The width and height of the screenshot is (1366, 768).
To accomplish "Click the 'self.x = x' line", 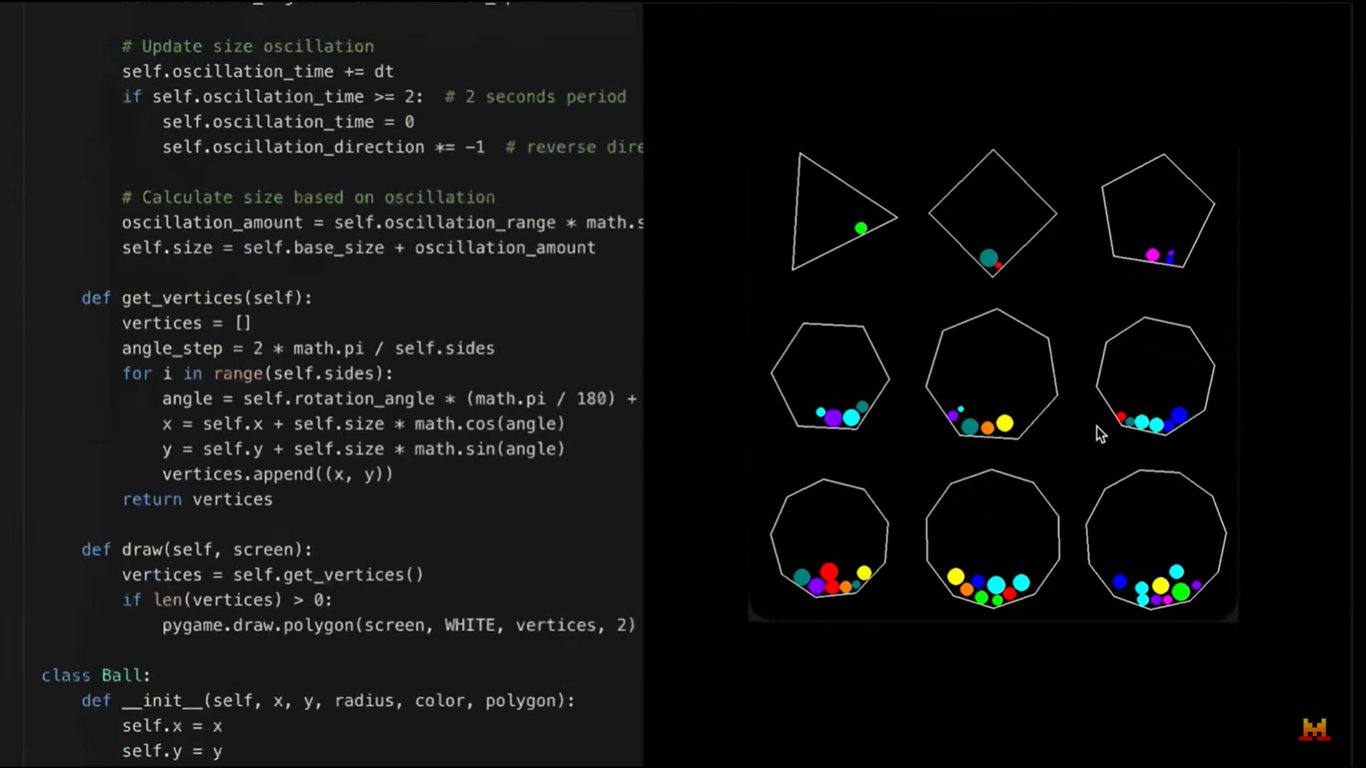I will [x=172, y=726].
